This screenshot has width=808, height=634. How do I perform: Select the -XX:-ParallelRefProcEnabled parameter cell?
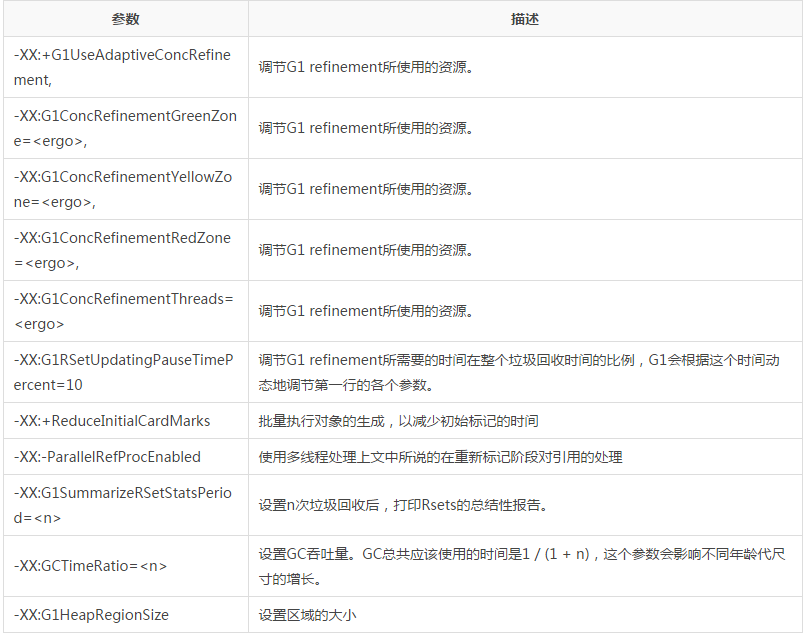(x=126, y=457)
